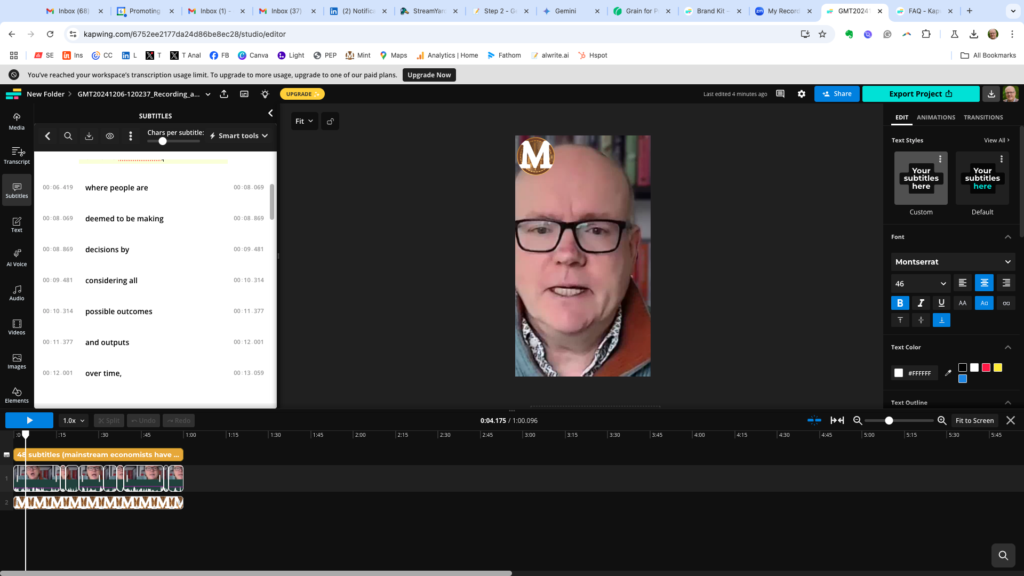This screenshot has height=576, width=1024.
Task: Click the subtitles search magnifier icon
Action: (x=68, y=136)
